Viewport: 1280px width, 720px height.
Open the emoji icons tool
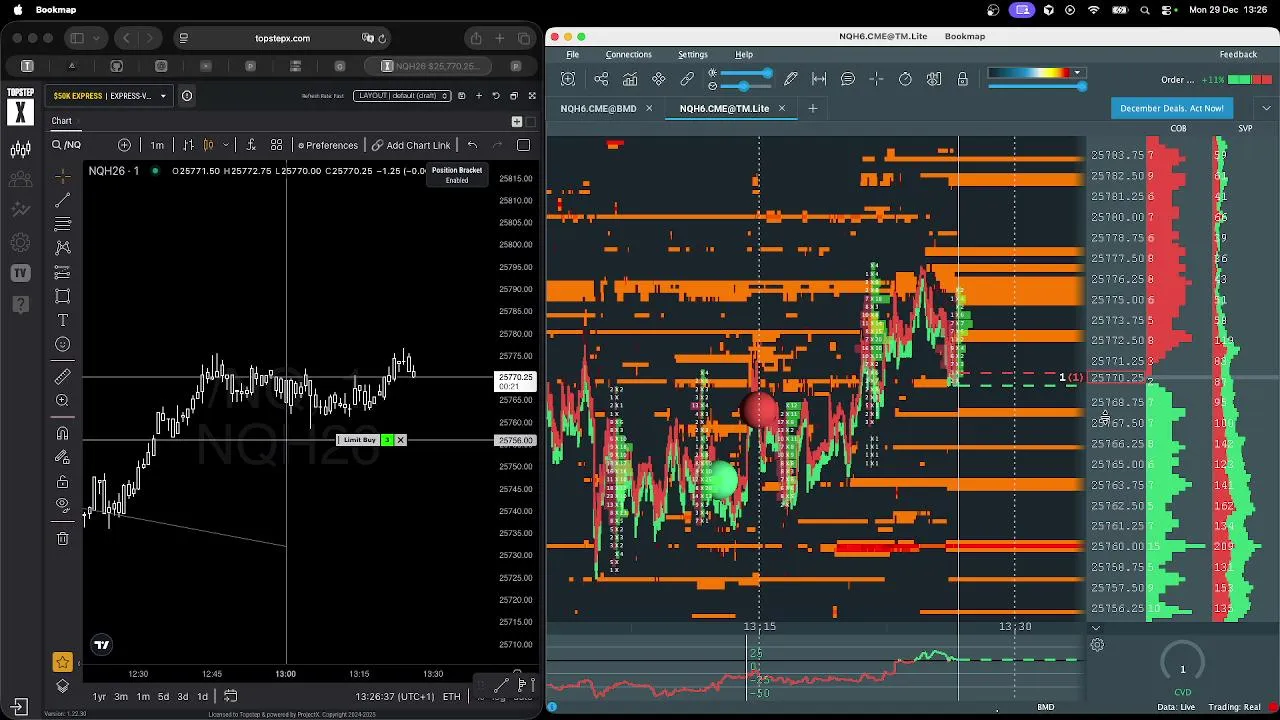(x=62, y=344)
